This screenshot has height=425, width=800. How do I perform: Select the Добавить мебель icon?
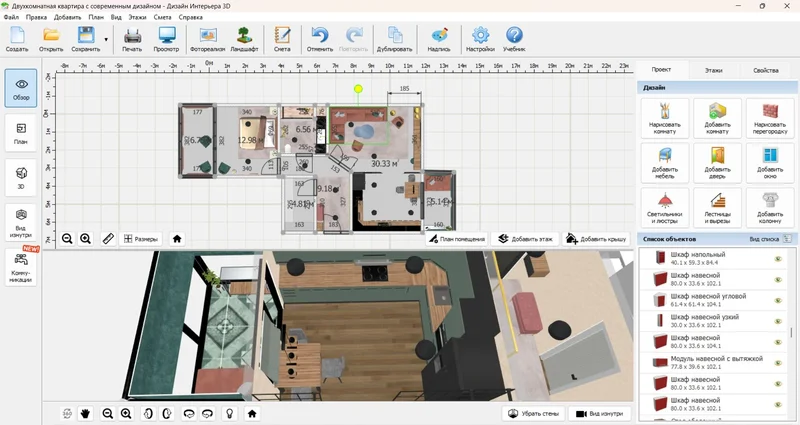tap(665, 162)
